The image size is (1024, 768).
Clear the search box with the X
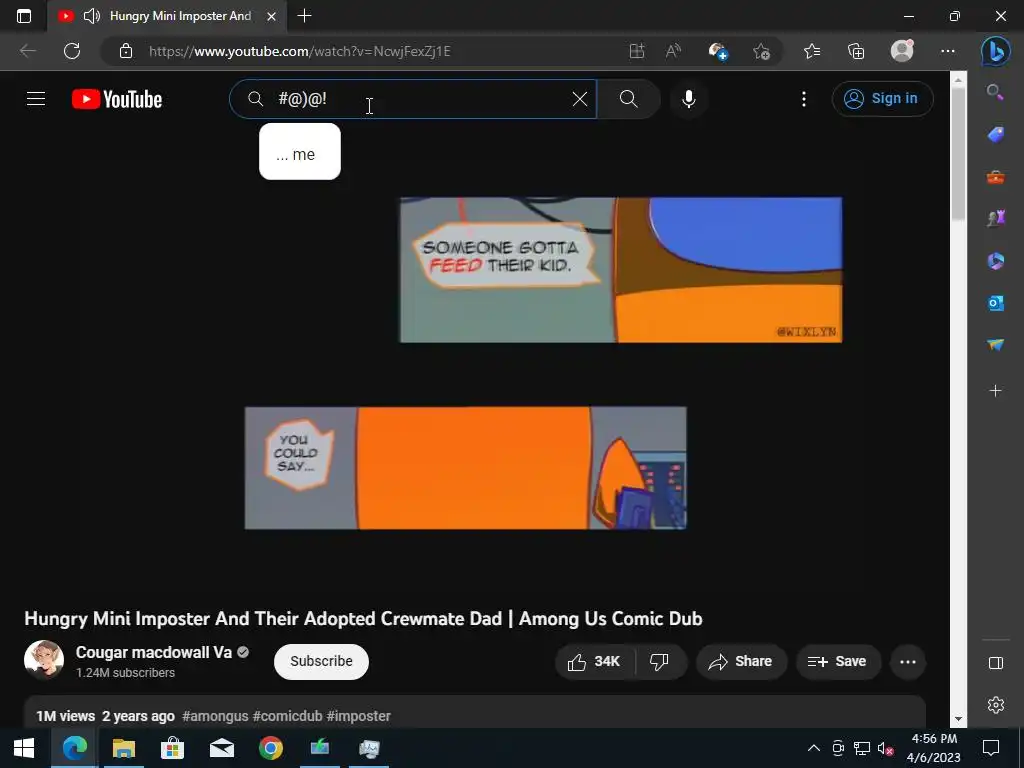click(579, 99)
